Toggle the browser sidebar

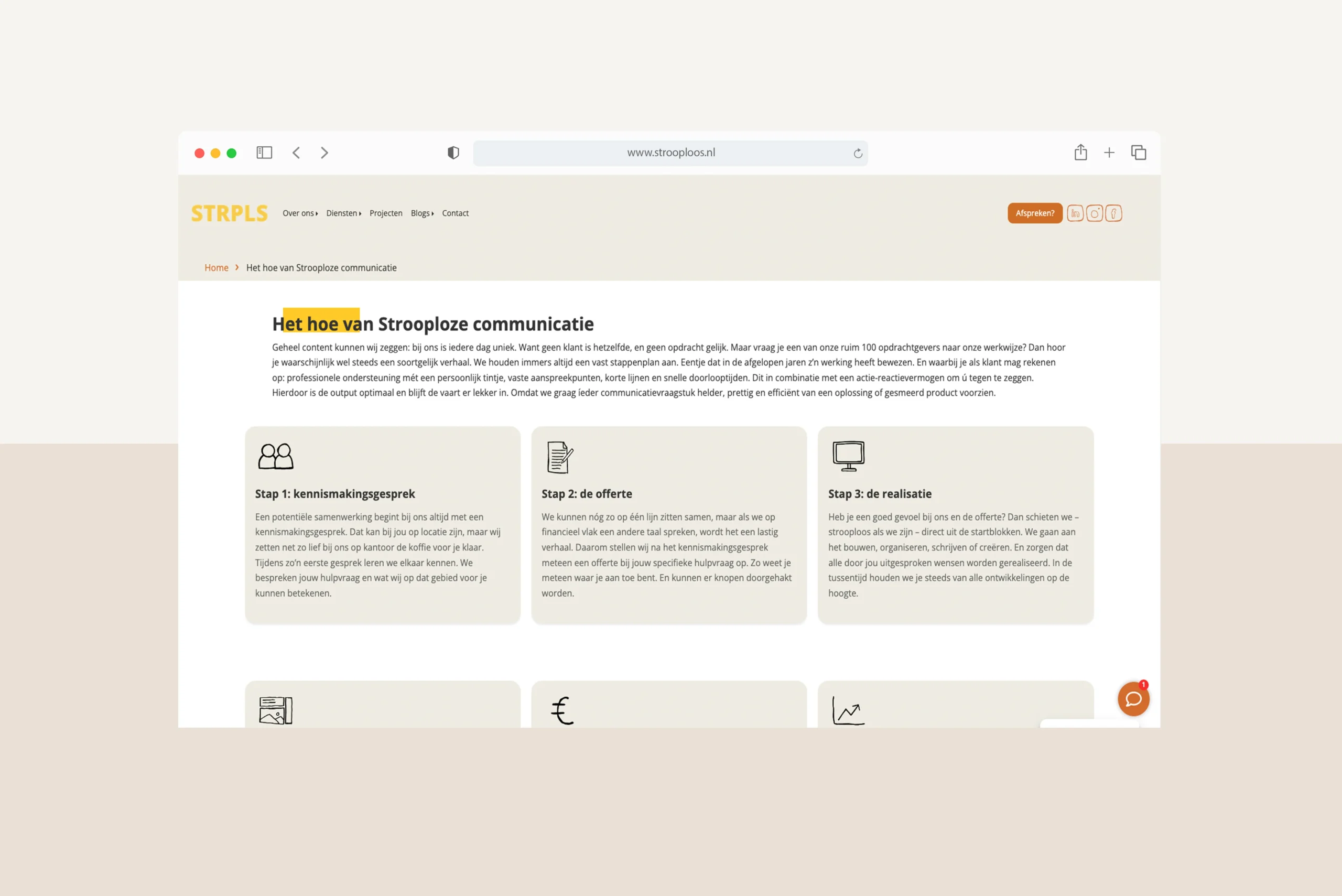[264, 153]
